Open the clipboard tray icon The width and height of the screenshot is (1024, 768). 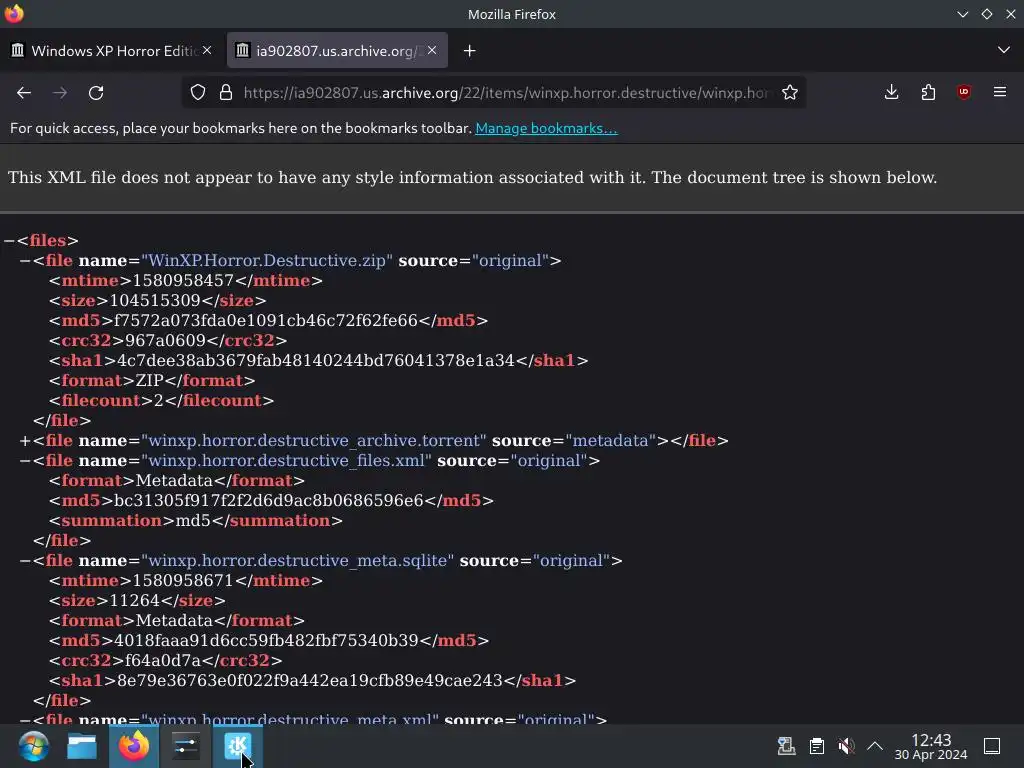pyautogui.click(x=816, y=746)
